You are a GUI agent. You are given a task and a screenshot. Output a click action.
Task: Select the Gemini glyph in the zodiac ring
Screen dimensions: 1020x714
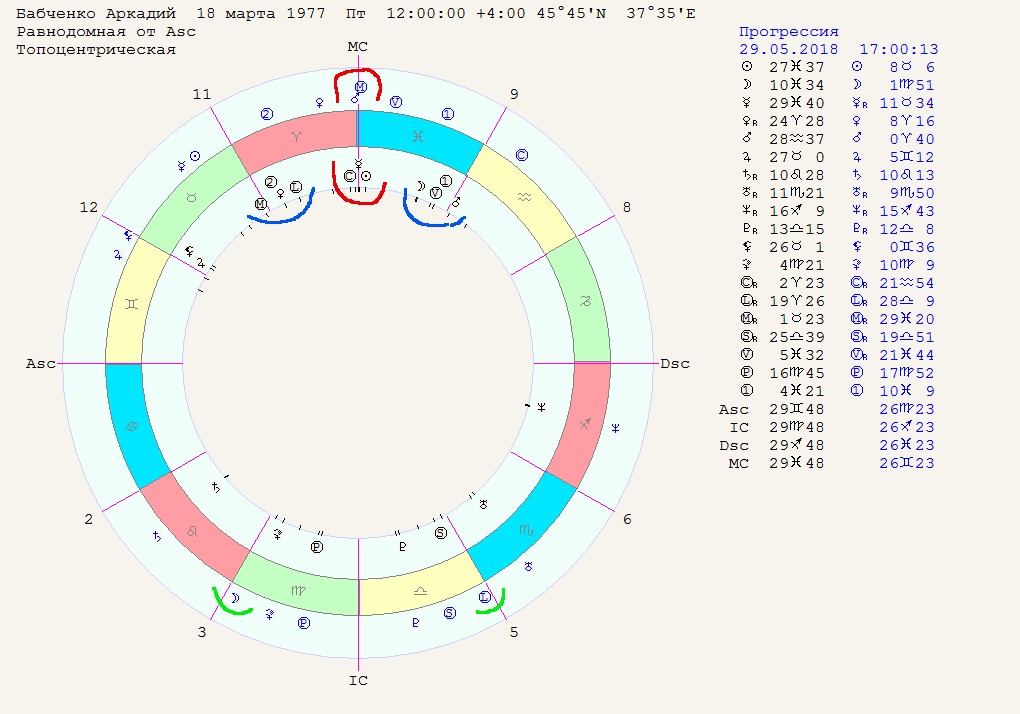pos(130,302)
